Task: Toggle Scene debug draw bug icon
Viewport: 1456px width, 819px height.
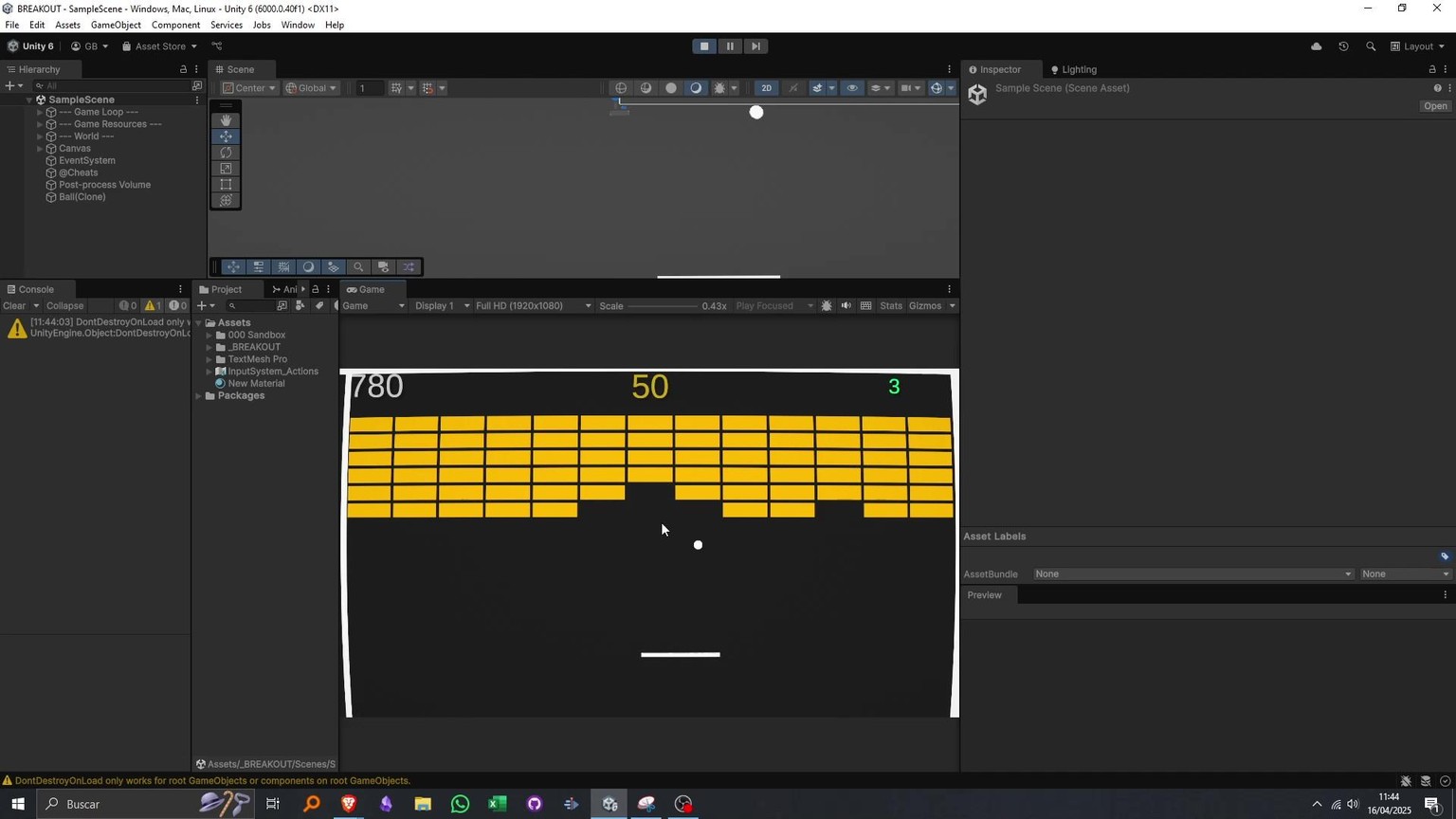Action: pos(719,88)
